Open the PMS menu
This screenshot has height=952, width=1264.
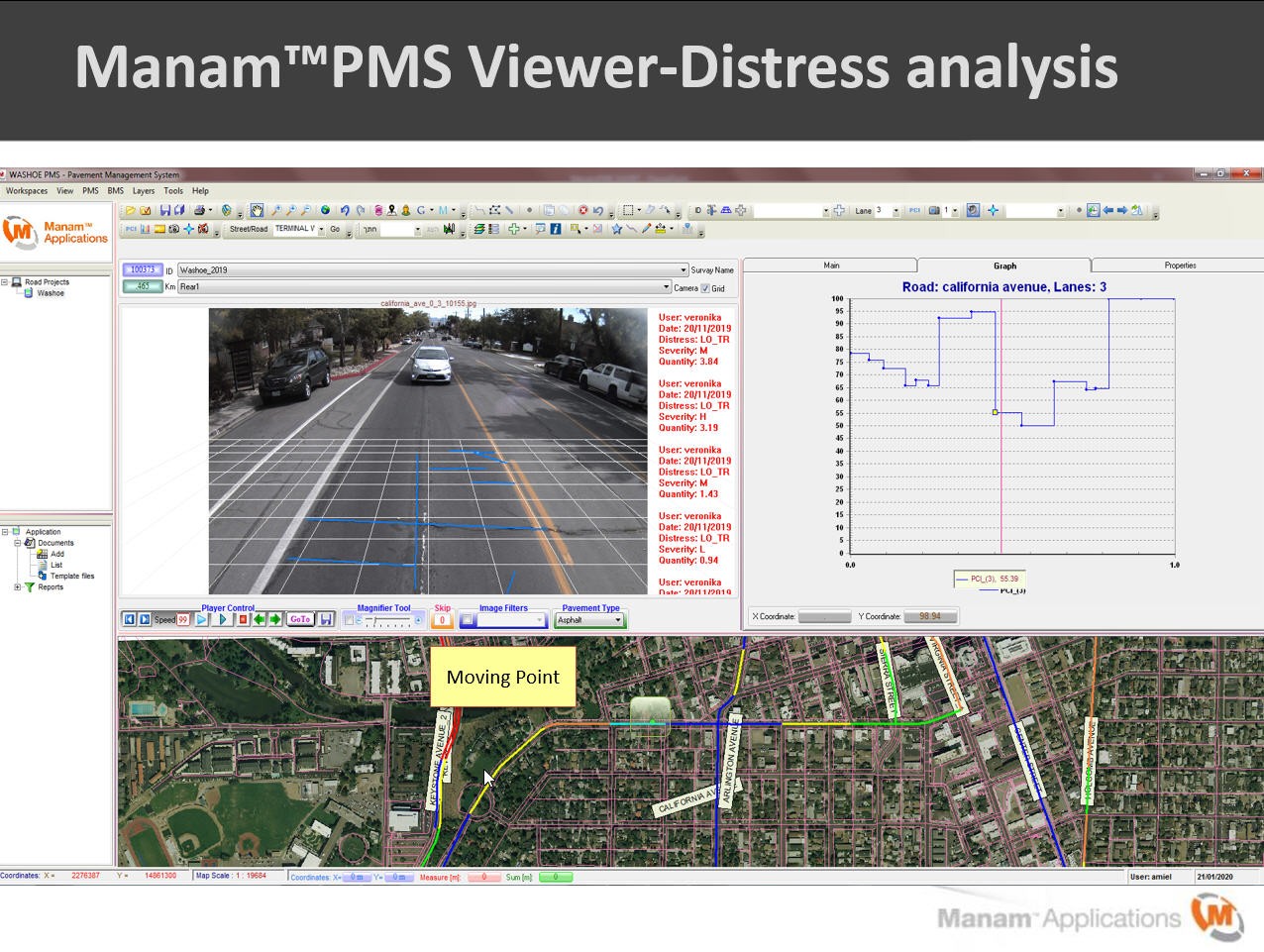pyautogui.click(x=90, y=191)
